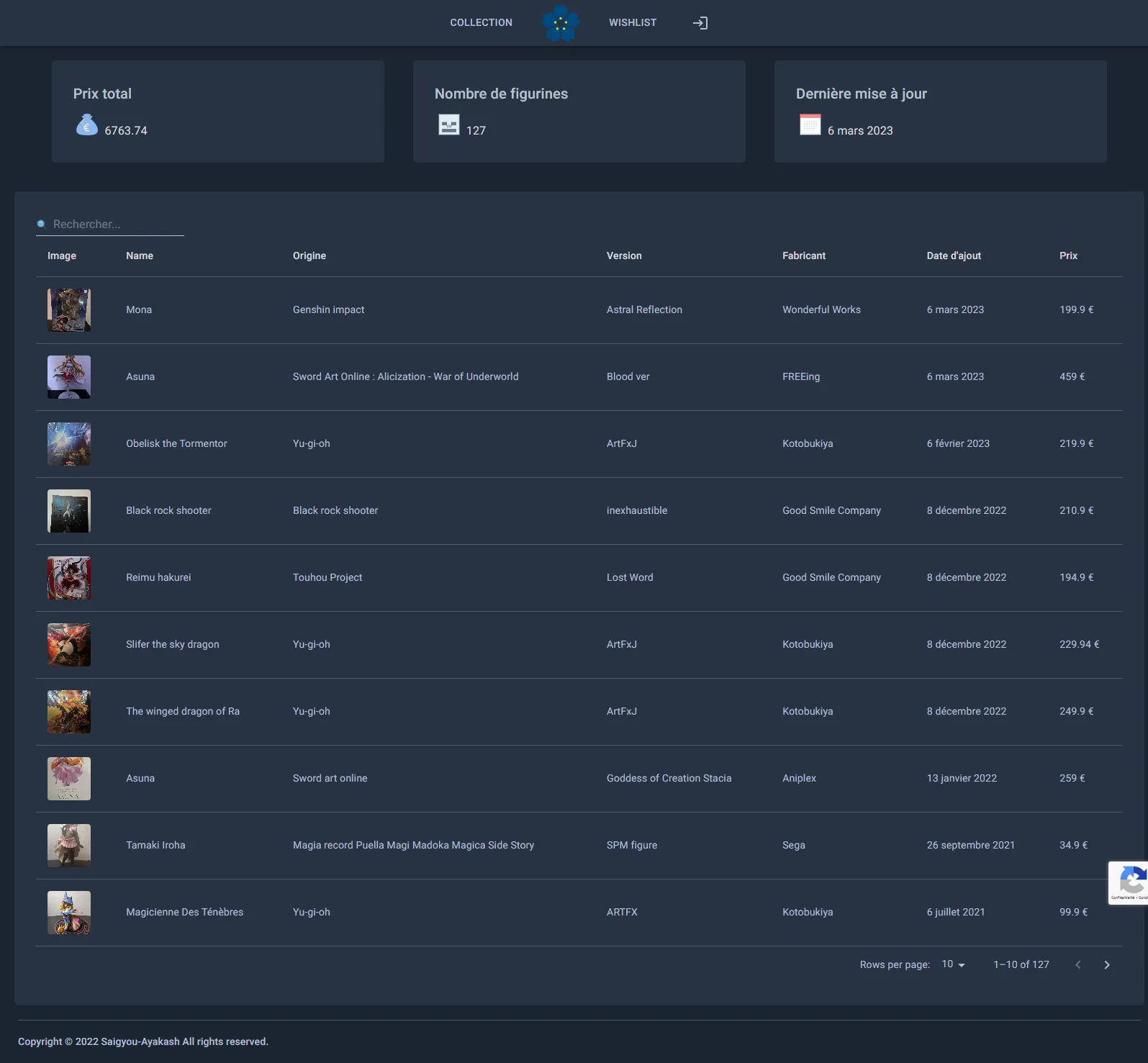Click the blue search dot icon
This screenshot has height=1063, width=1148.
(x=41, y=224)
